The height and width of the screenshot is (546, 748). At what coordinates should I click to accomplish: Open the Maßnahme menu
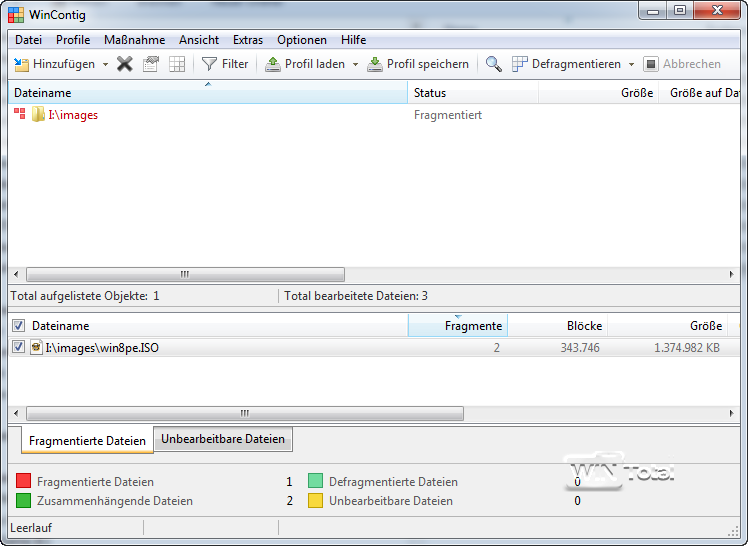[134, 40]
